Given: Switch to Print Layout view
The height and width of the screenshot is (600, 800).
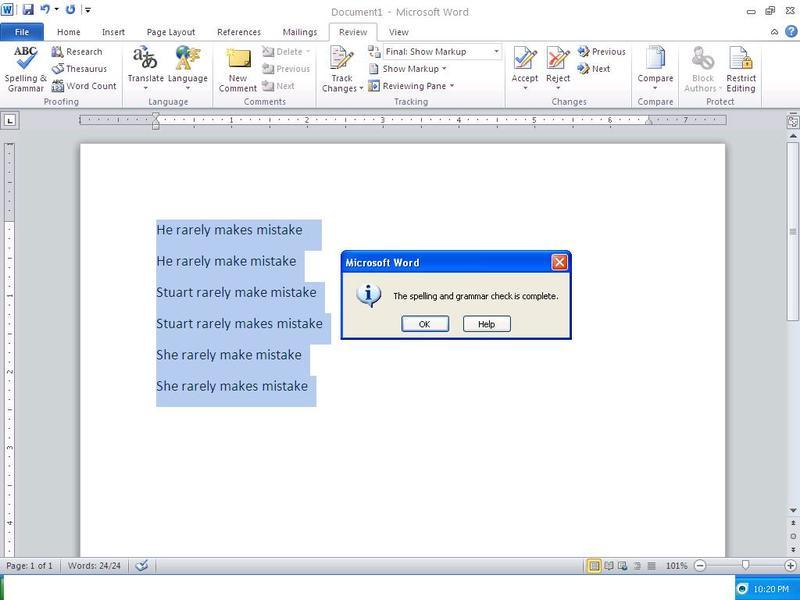Looking at the screenshot, I should (594, 566).
